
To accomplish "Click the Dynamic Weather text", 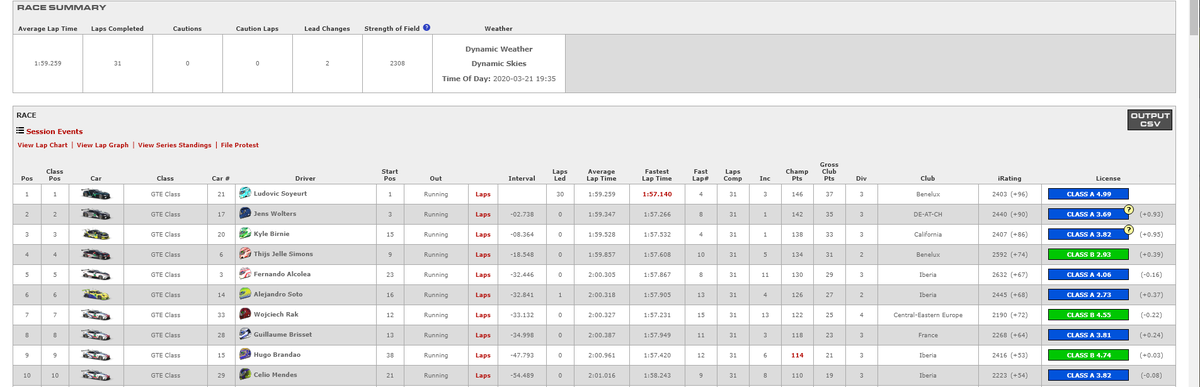I will pos(498,48).
